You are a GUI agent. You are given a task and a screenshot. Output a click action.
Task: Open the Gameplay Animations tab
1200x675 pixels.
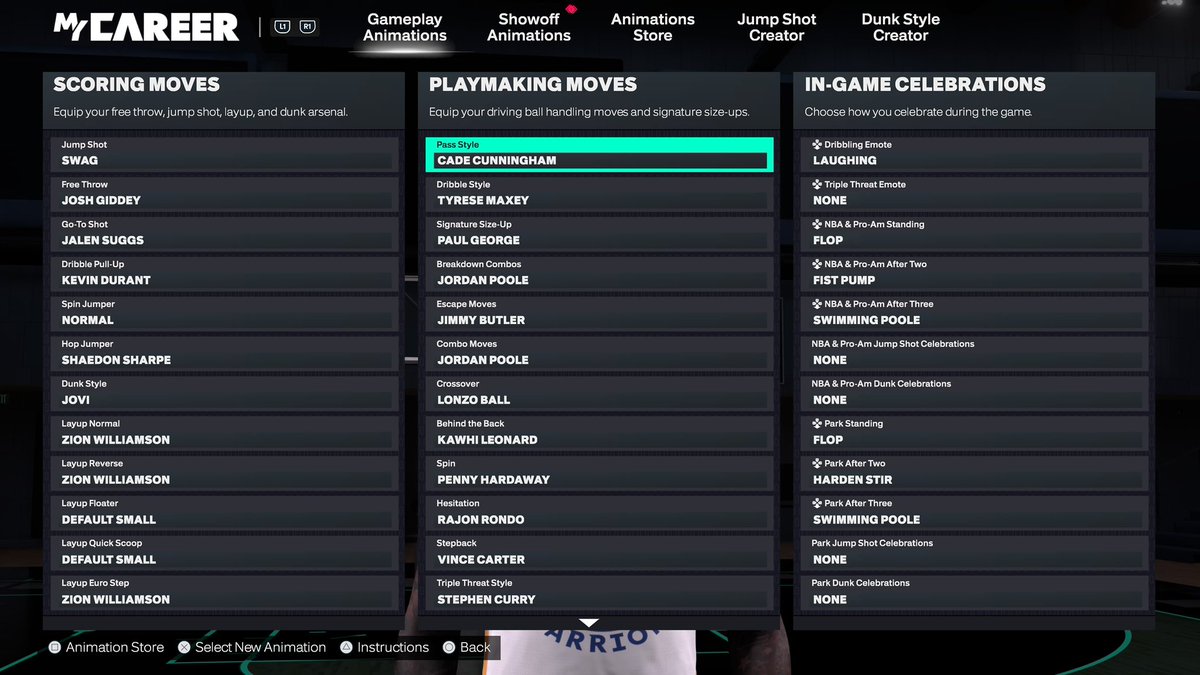[x=405, y=27]
